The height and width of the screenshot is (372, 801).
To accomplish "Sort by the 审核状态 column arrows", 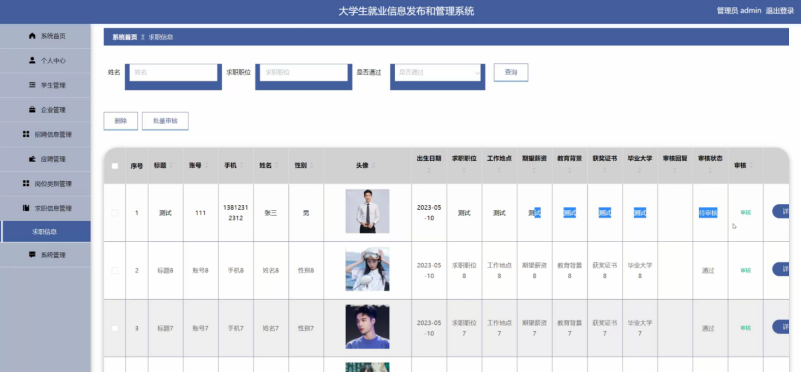I will coord(710,171).
